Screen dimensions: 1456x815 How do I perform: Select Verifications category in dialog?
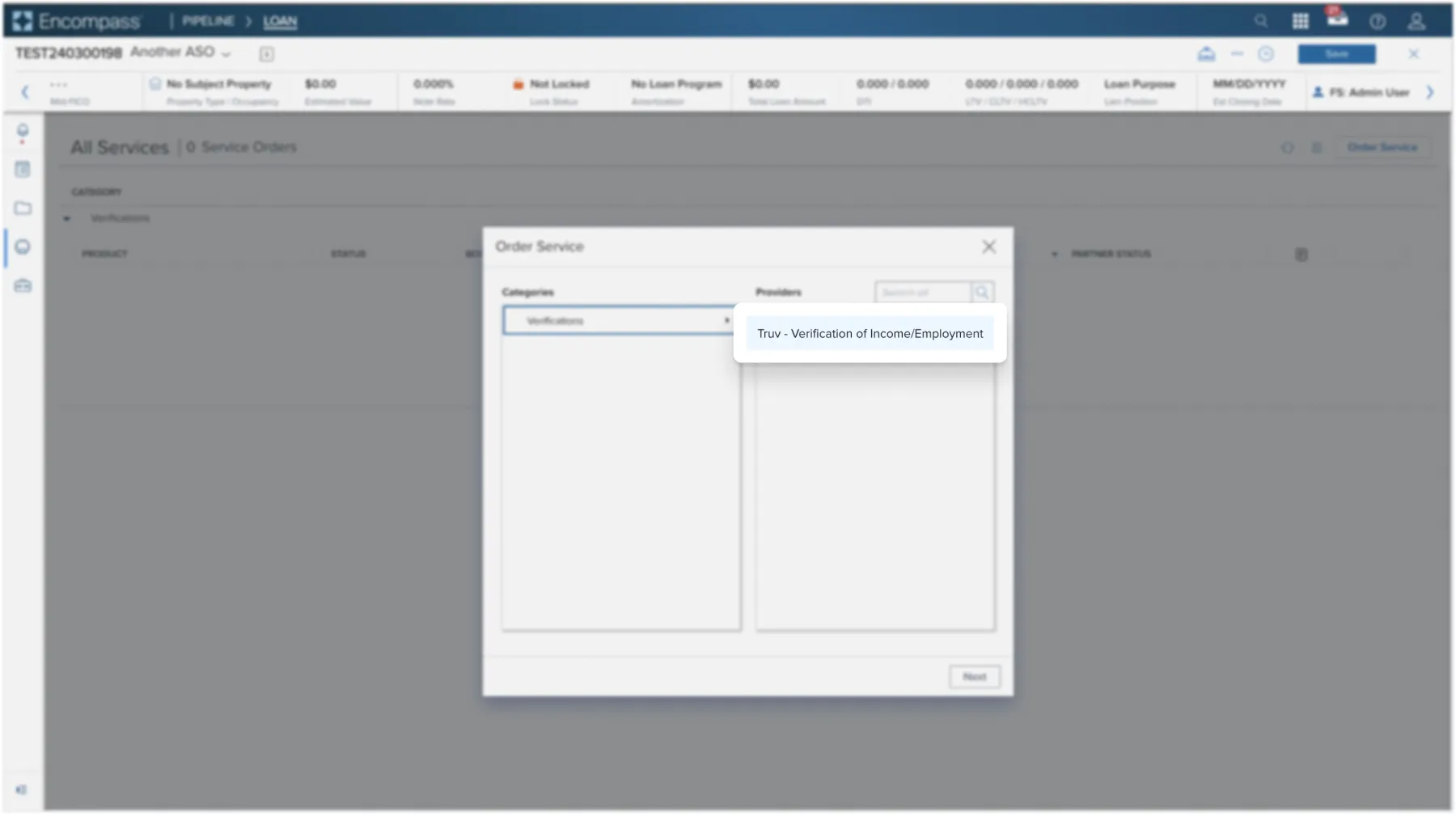pyautogui.click(x=620, y=321)
